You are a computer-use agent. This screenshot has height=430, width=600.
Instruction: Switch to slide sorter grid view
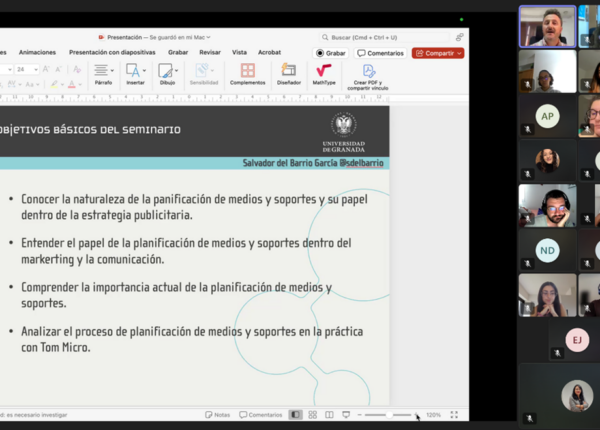313,414
